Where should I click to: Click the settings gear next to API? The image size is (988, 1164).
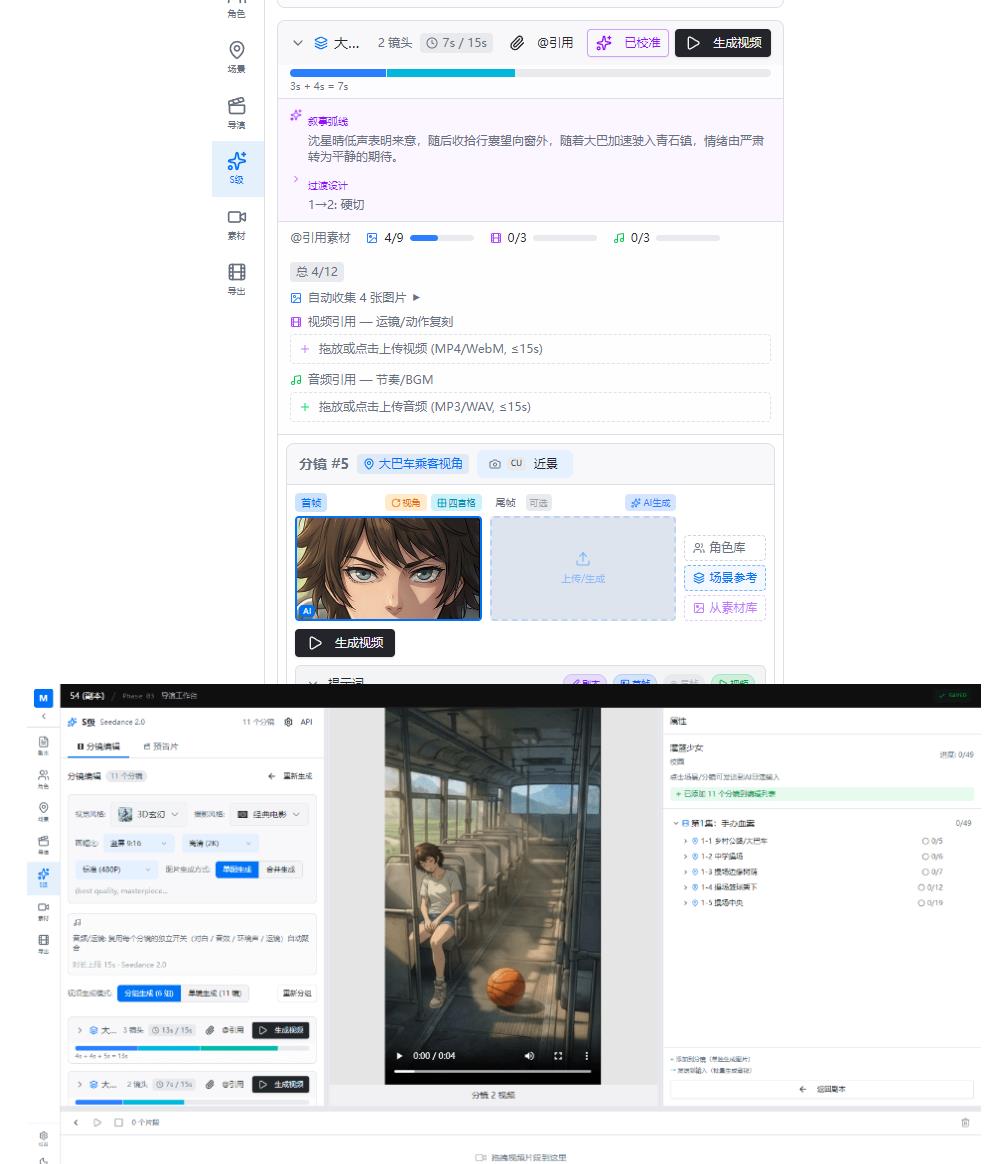point(288,722)
